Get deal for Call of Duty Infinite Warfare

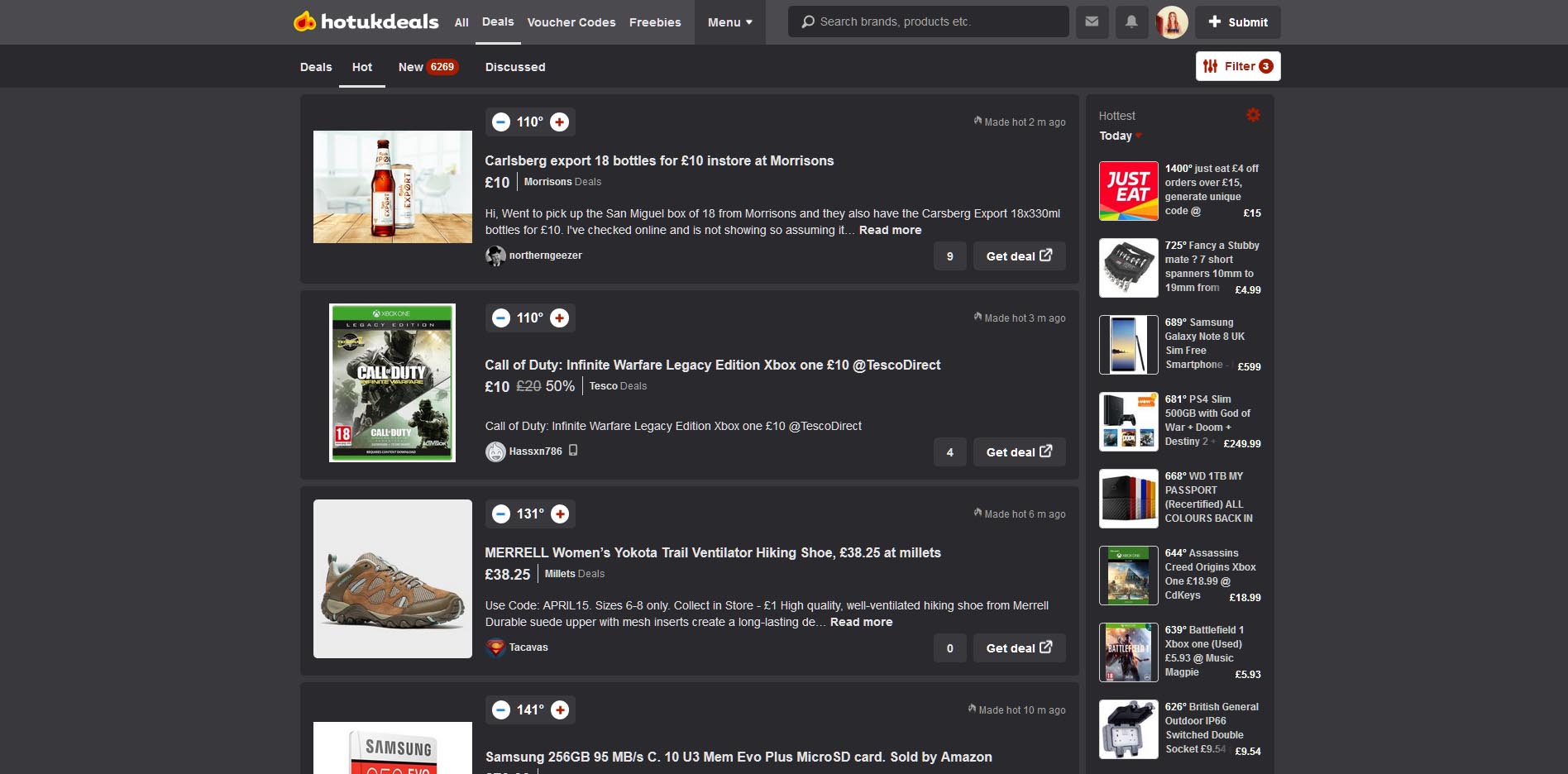1019,451
